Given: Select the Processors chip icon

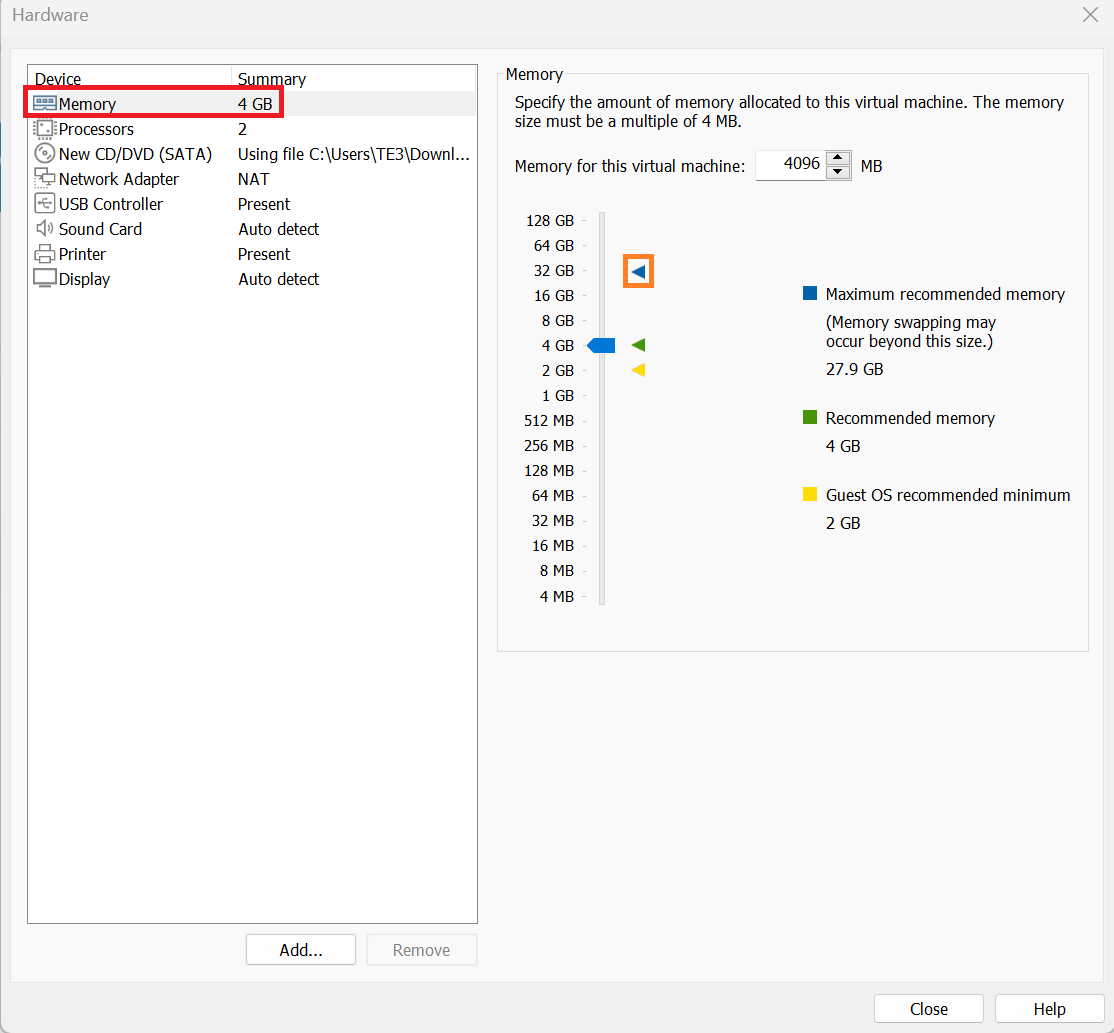Looking at the screenshot, I should 45,129.
